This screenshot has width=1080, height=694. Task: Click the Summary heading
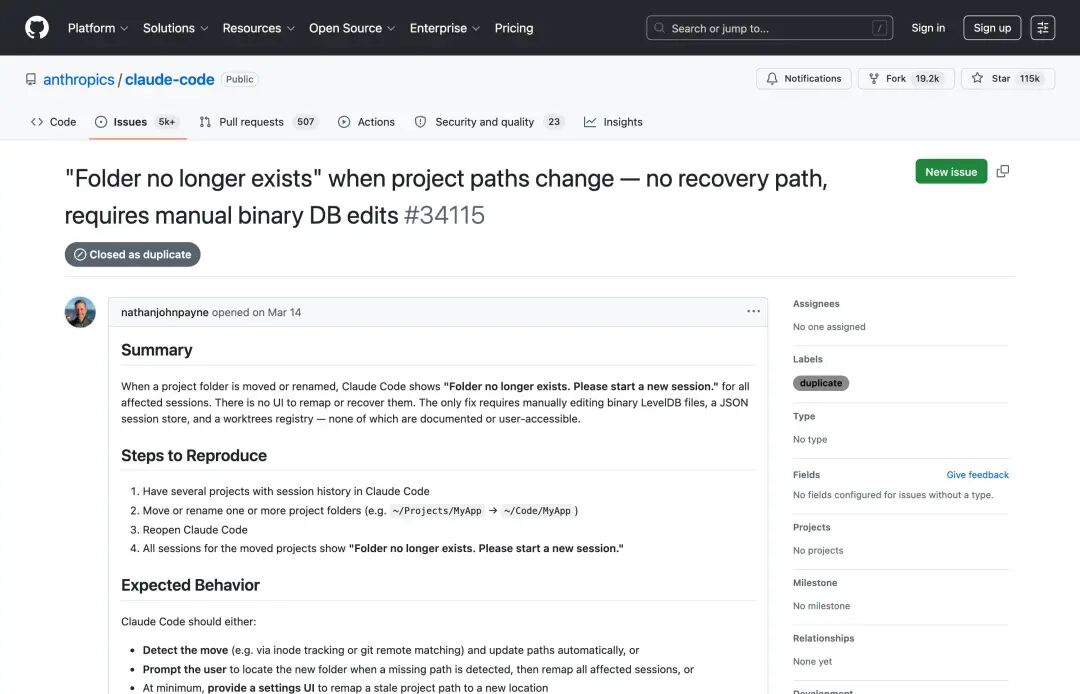click(x=157, y=350)
